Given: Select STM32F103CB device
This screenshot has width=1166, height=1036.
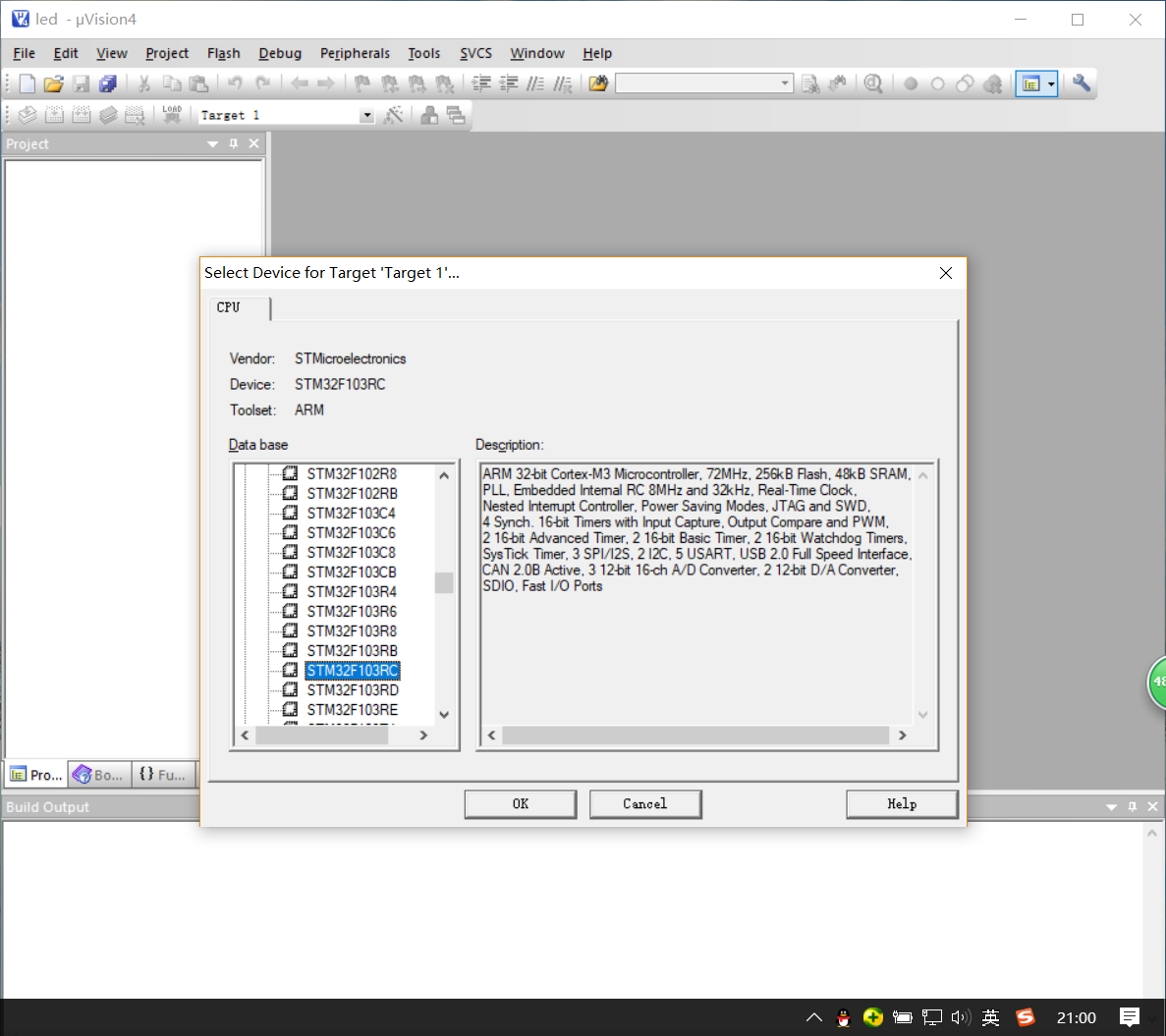Looking at the screenshot, I should tap(352, 573).
